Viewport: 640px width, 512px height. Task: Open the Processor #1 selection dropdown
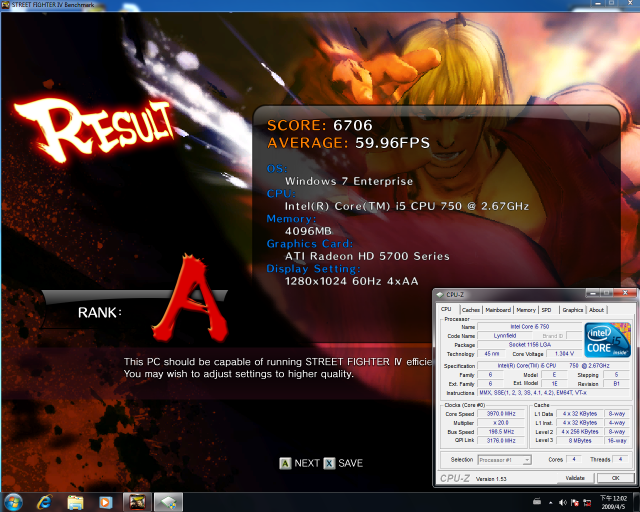tap(504, 460)
